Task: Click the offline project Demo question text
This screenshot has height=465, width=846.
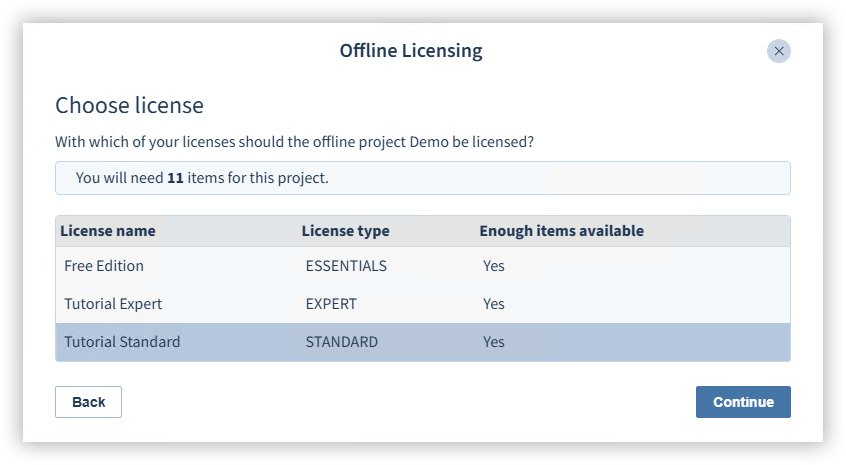Action: (x=294, y=142)
